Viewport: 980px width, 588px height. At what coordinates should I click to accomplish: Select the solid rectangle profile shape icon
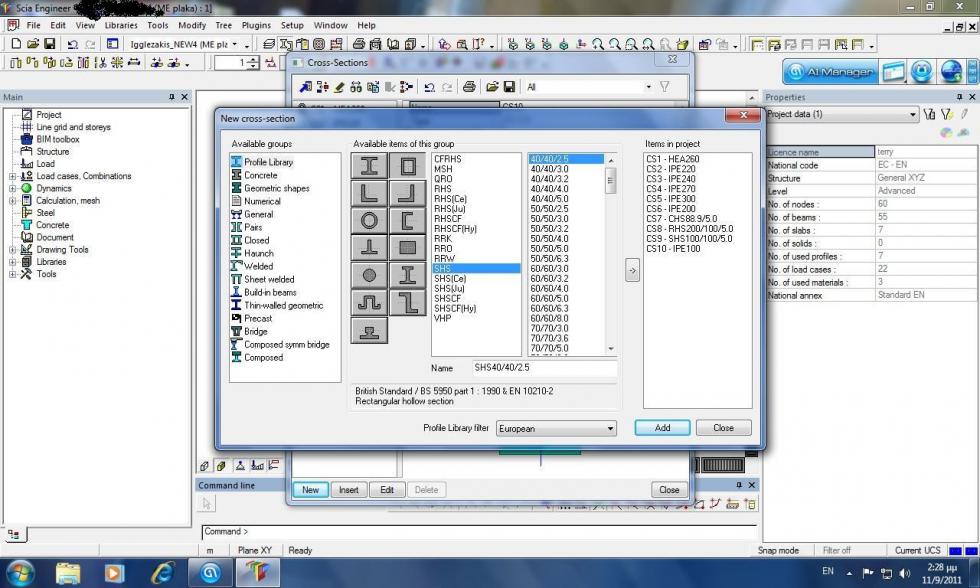click(x=408, y=247)
